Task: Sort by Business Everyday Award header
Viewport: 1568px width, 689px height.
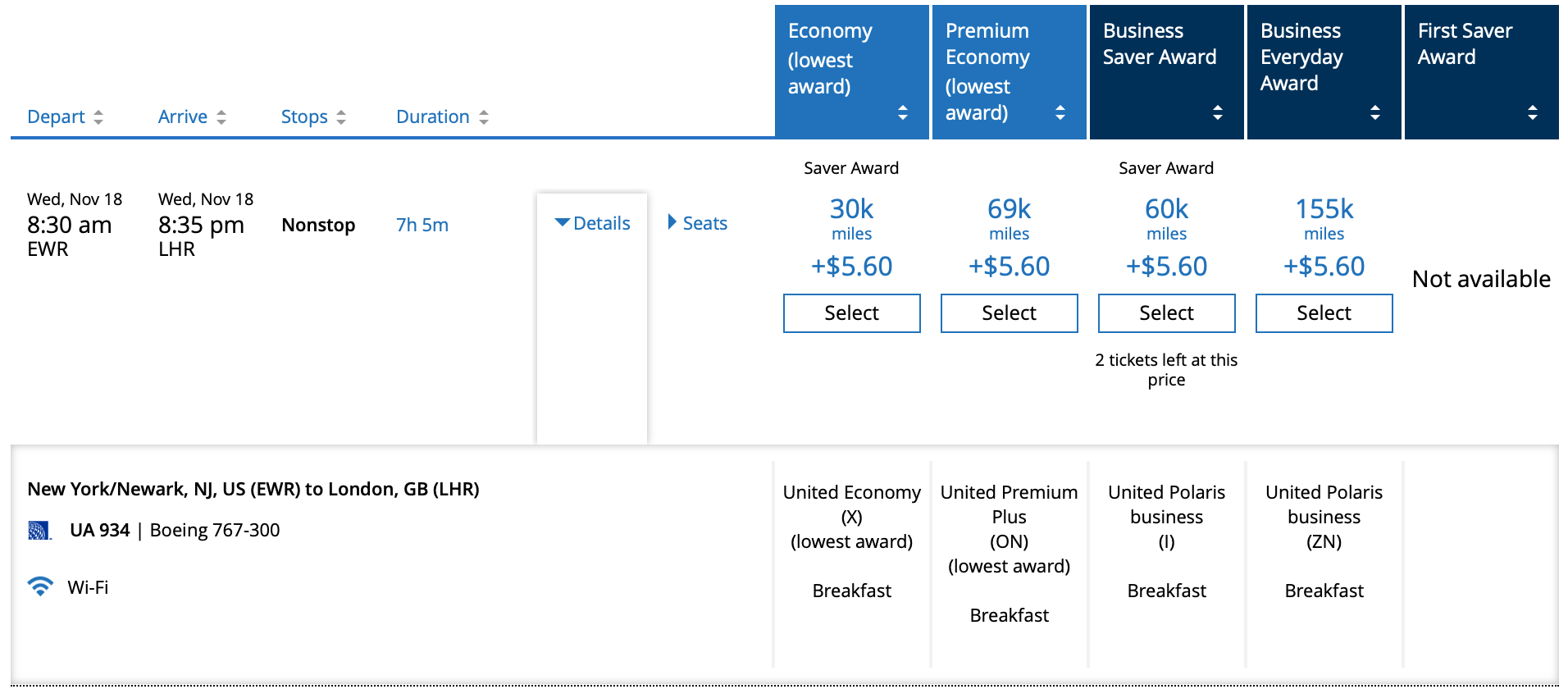Action: [x=1324, y=72]
